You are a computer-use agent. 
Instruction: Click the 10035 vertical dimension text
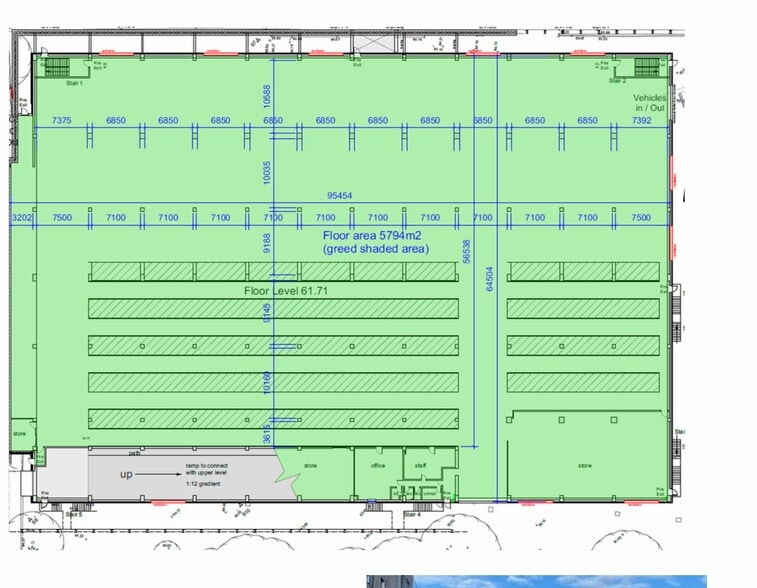click(x=267, y=170)
